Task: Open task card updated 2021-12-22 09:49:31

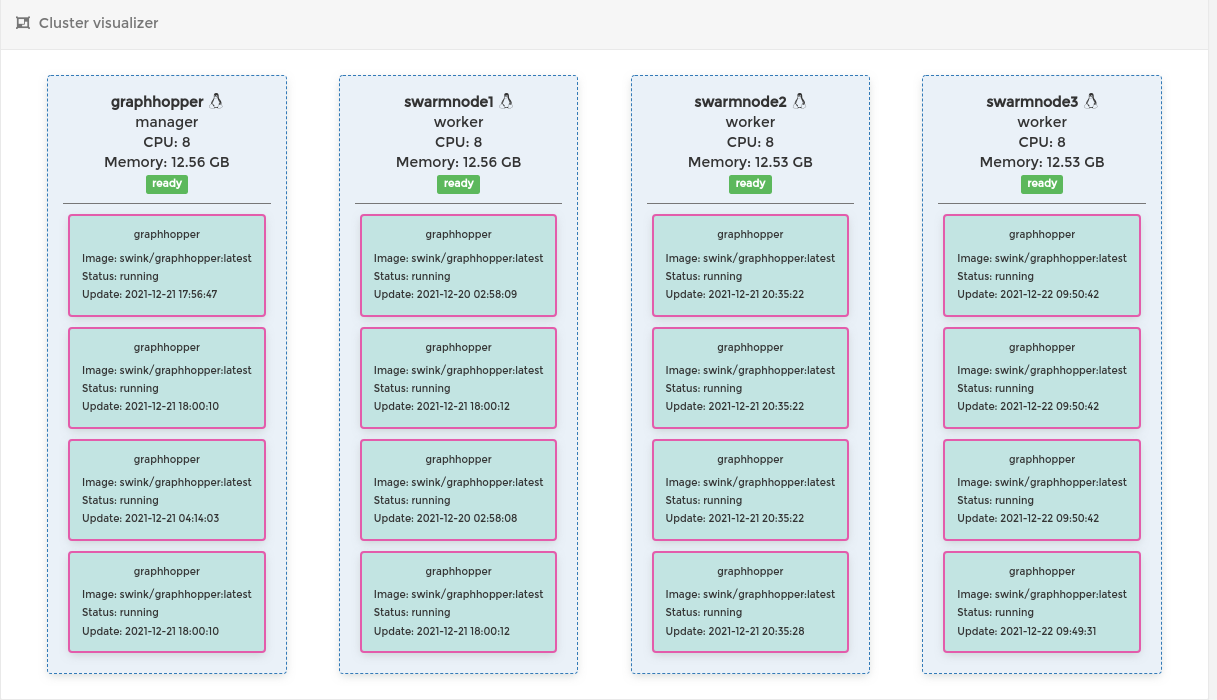Action: 1042,602
